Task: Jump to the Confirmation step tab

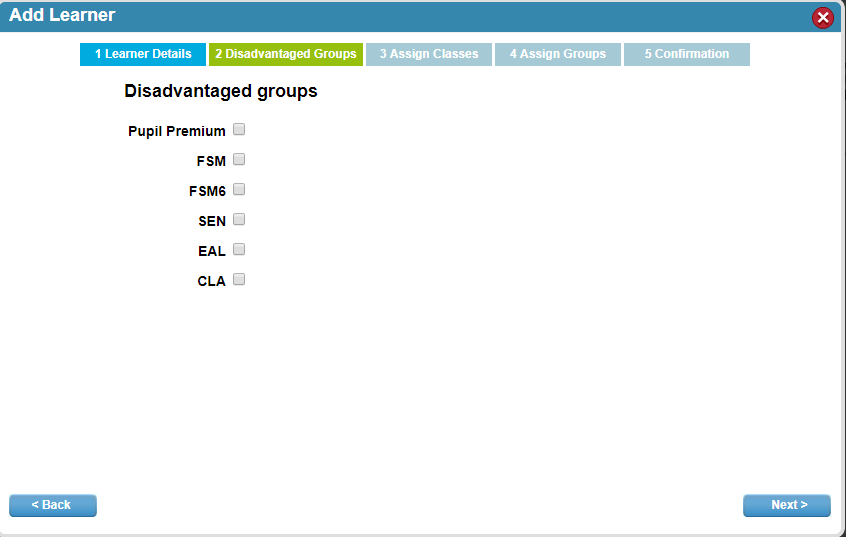Action: [686, 54]
